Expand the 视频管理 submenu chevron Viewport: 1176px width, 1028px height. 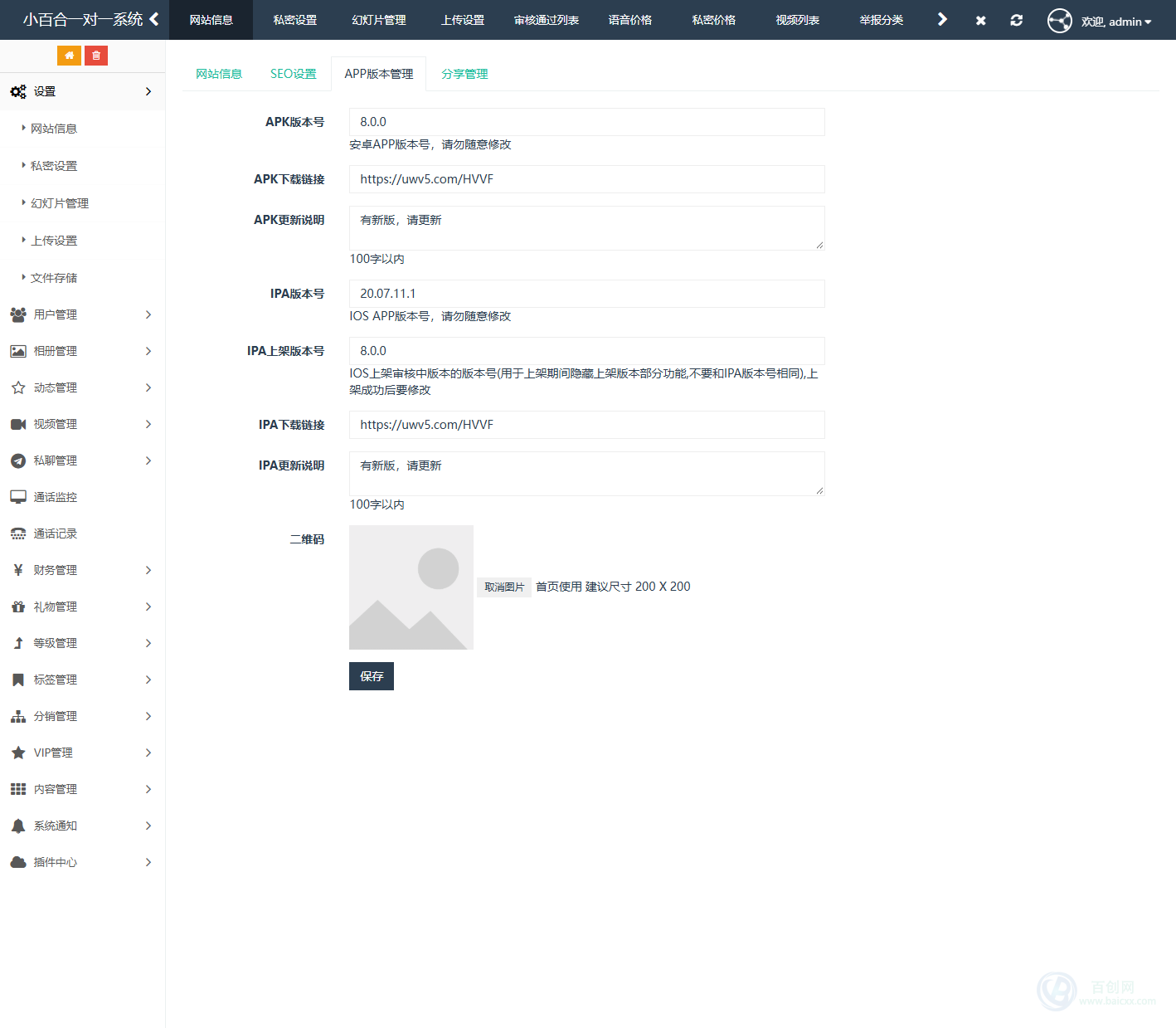[x=148, y=424]
